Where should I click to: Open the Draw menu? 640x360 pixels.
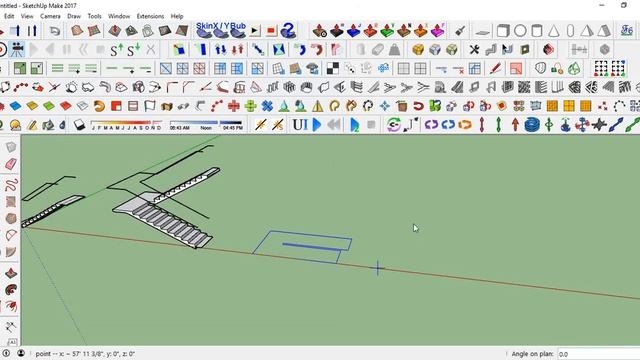(x=74, y=16)
